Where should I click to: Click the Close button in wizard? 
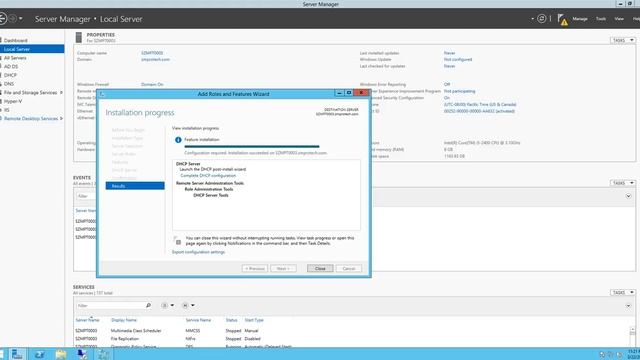click(x=320, y=268)
